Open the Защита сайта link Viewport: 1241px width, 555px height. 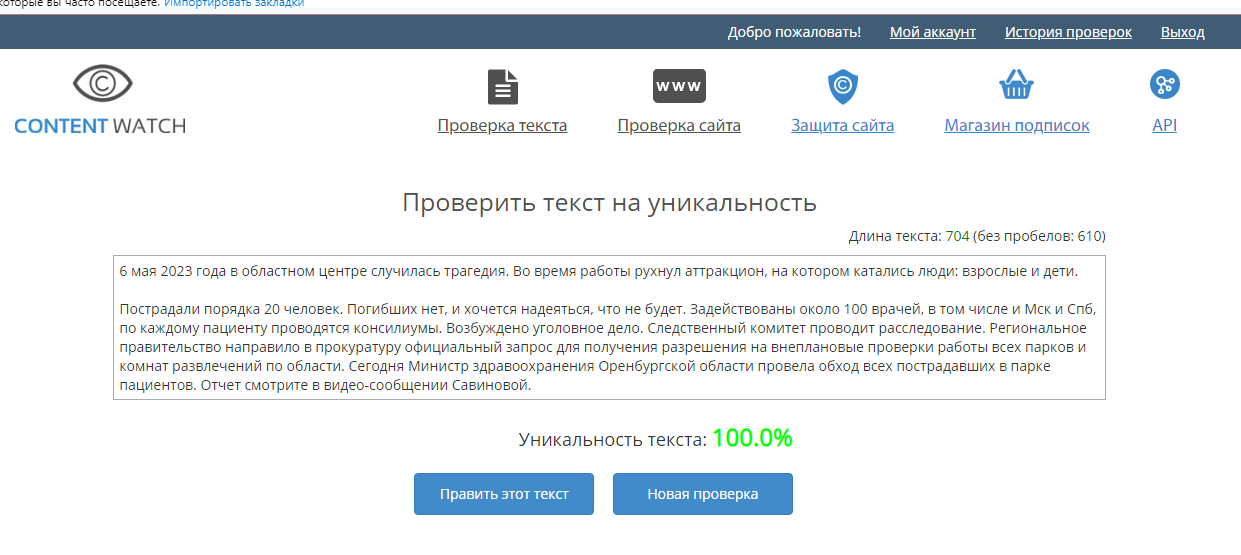[x=843, y=126]
